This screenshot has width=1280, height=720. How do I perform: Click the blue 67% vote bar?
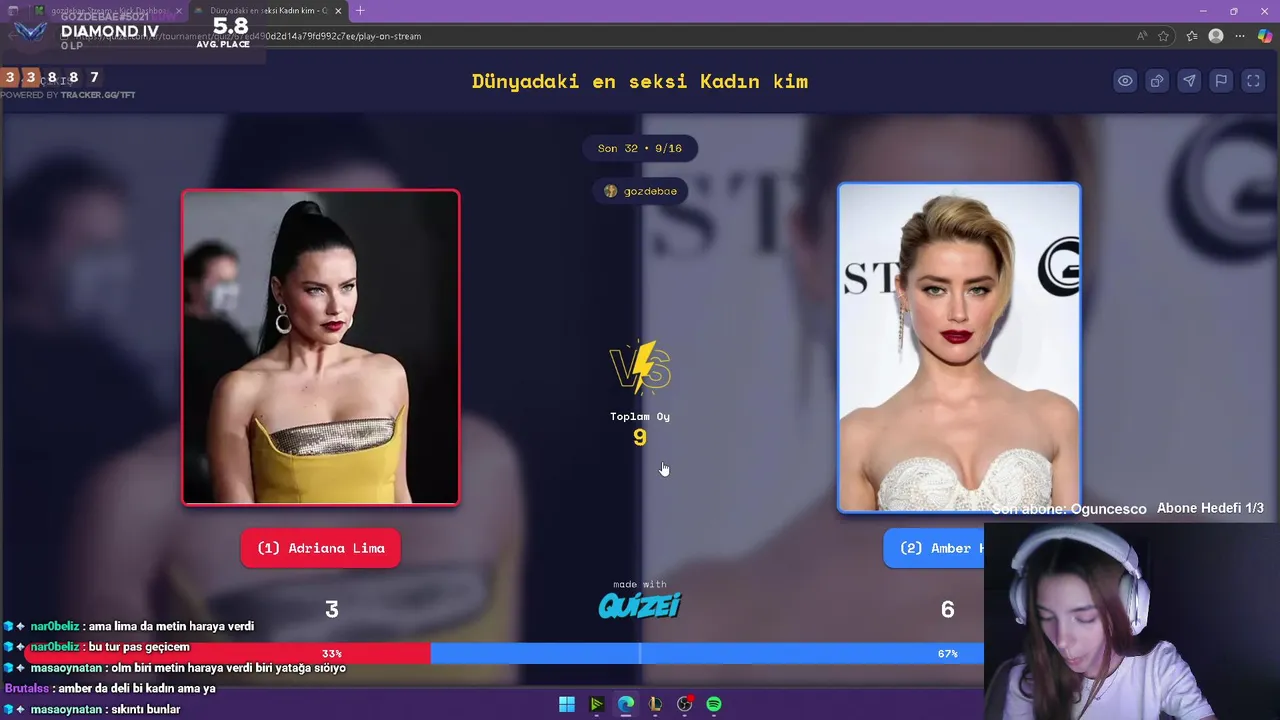[x=707, y=653]
